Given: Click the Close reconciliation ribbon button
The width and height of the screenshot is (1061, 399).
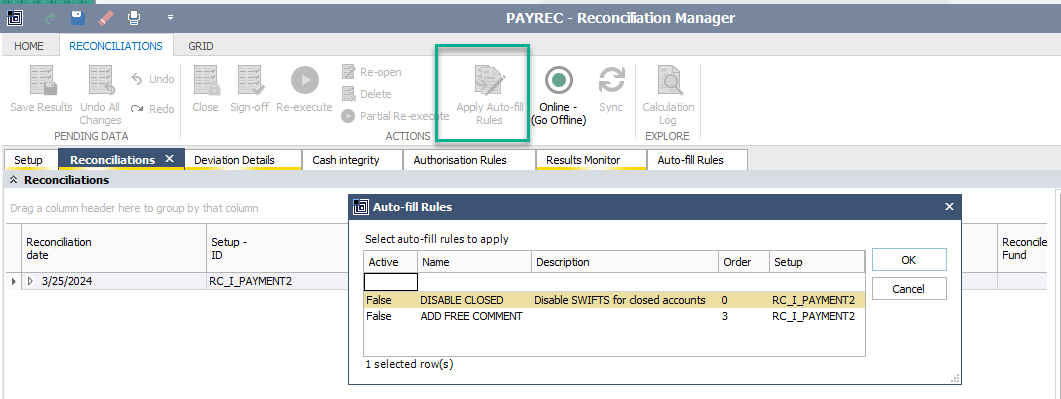Looking at the screenshot, I should [205, 89].
